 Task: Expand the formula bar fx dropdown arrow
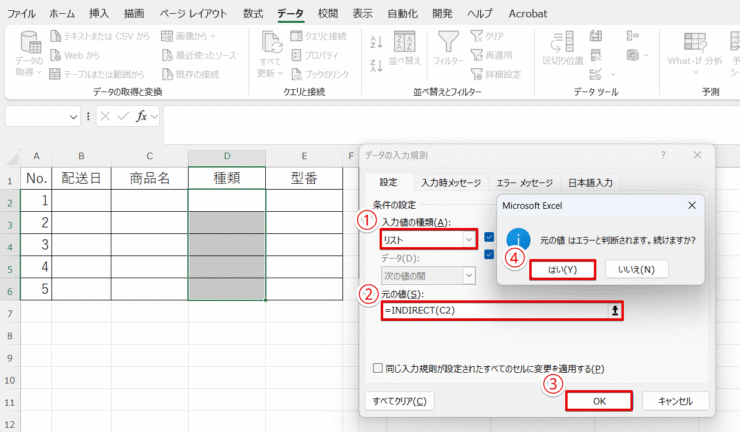(154, 116)
